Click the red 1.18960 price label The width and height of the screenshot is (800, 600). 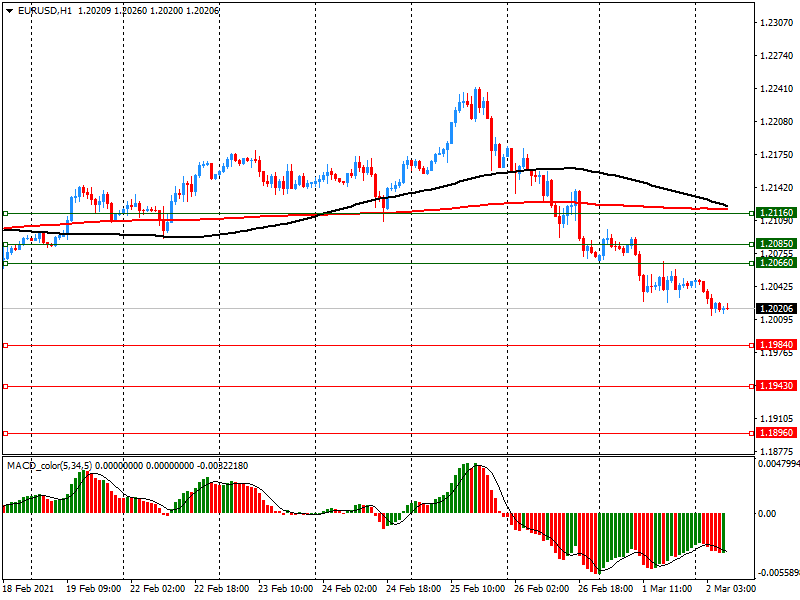point(776,433)
